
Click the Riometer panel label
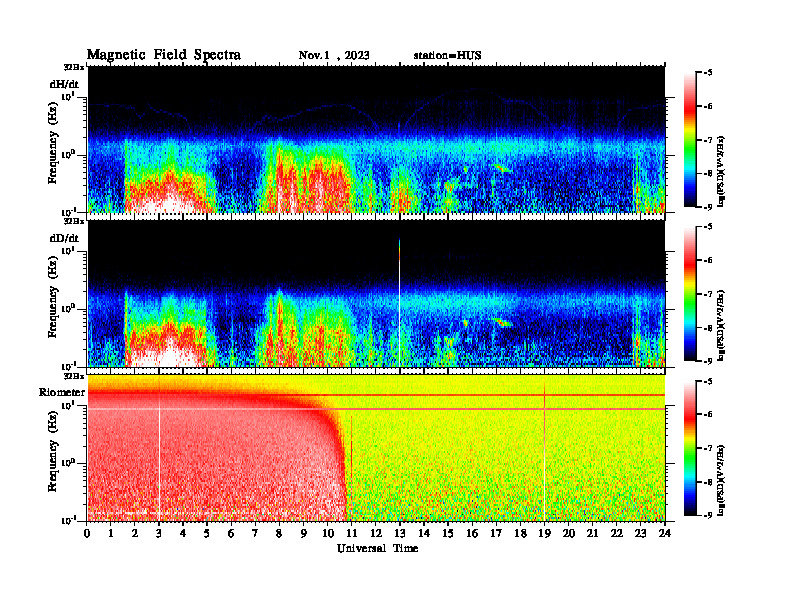click(x=62, y=392)
